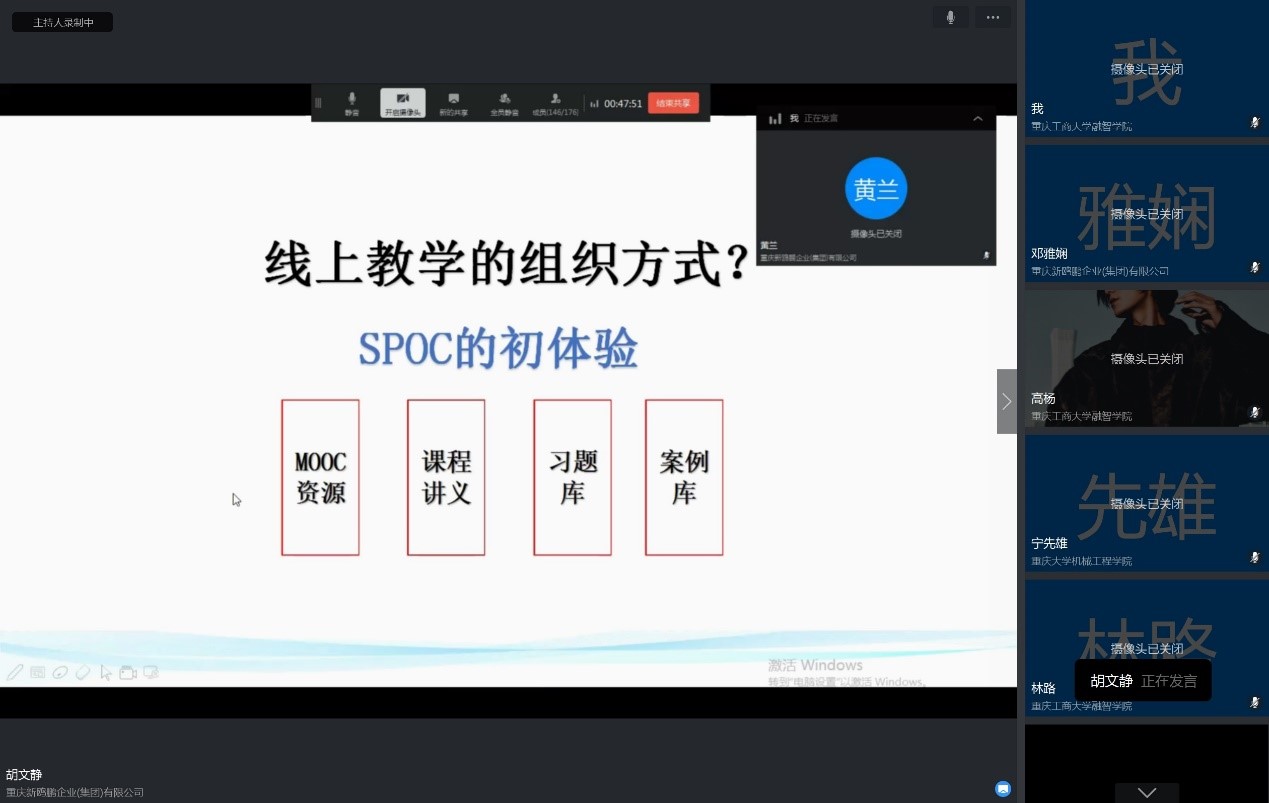
Task: Click the mute microphone icon in sharing toolbar
Action: click(352, 102)
